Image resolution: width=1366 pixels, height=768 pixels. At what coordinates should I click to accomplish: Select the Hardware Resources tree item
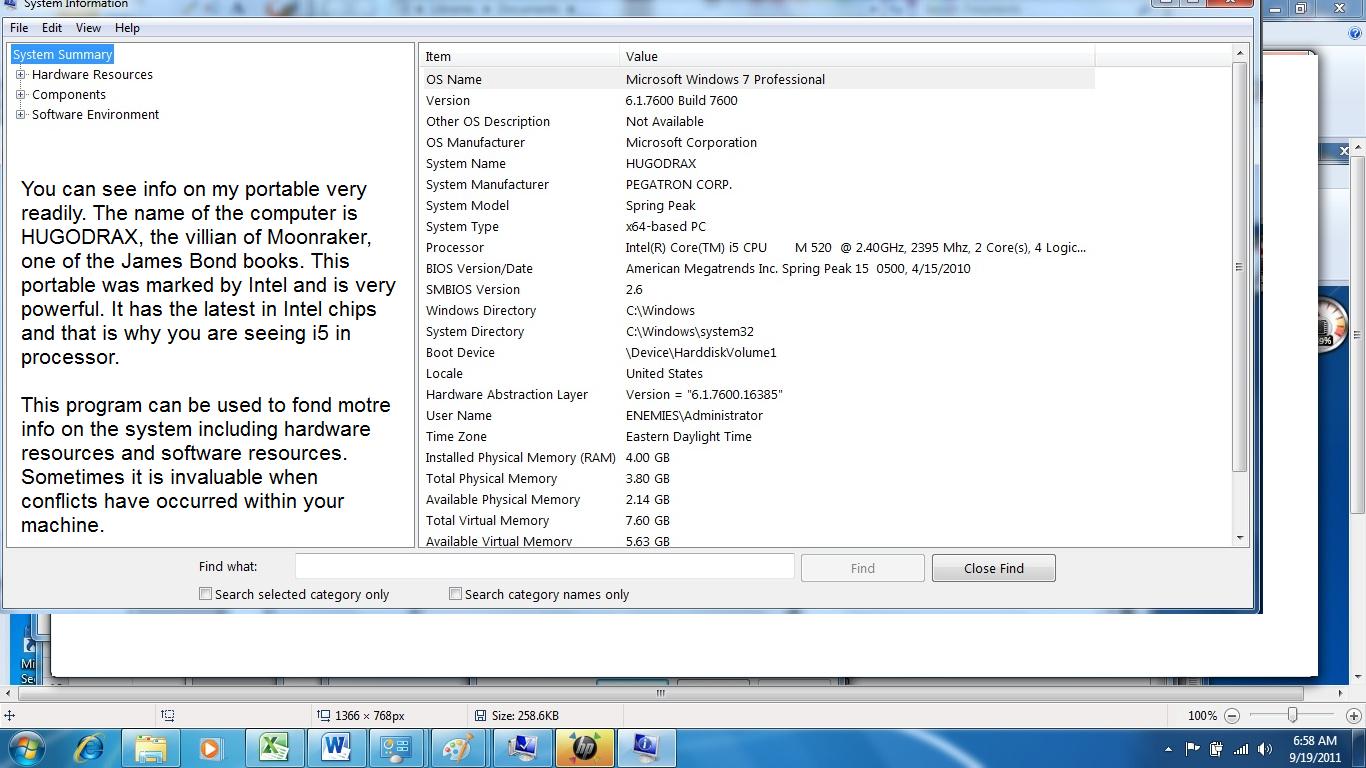tap(92, 74)
